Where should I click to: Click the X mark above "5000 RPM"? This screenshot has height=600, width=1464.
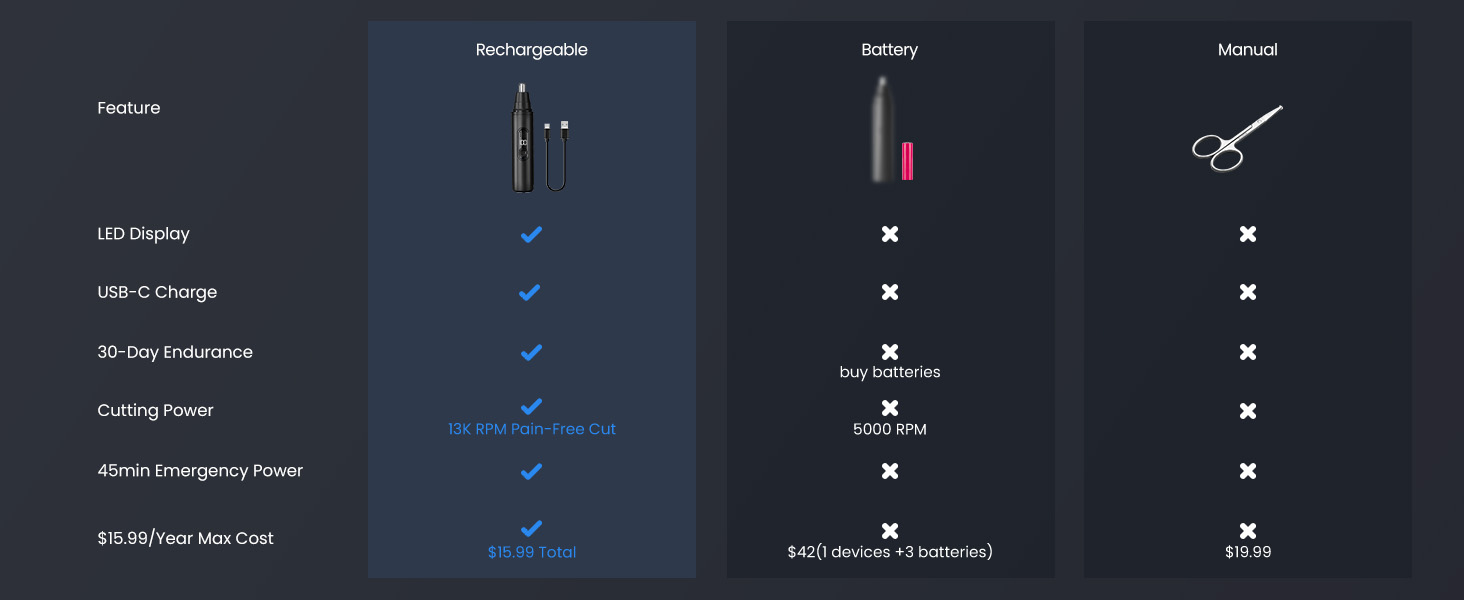point(889,408)
